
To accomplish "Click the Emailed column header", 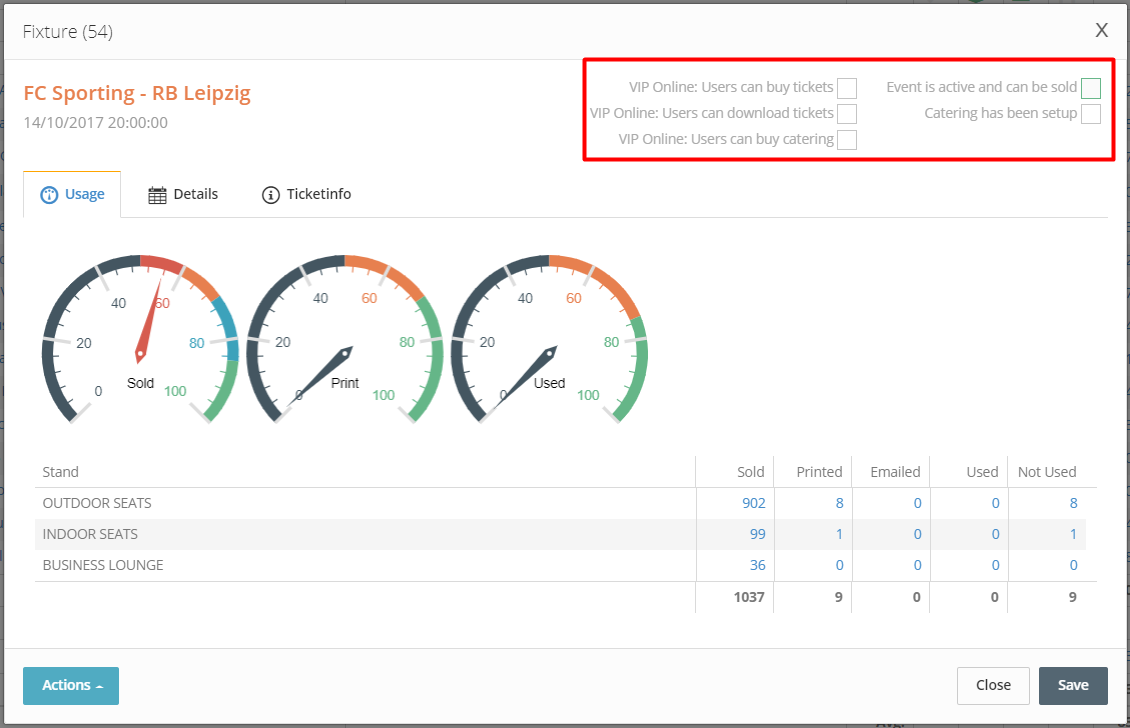I will click(895, 472).
